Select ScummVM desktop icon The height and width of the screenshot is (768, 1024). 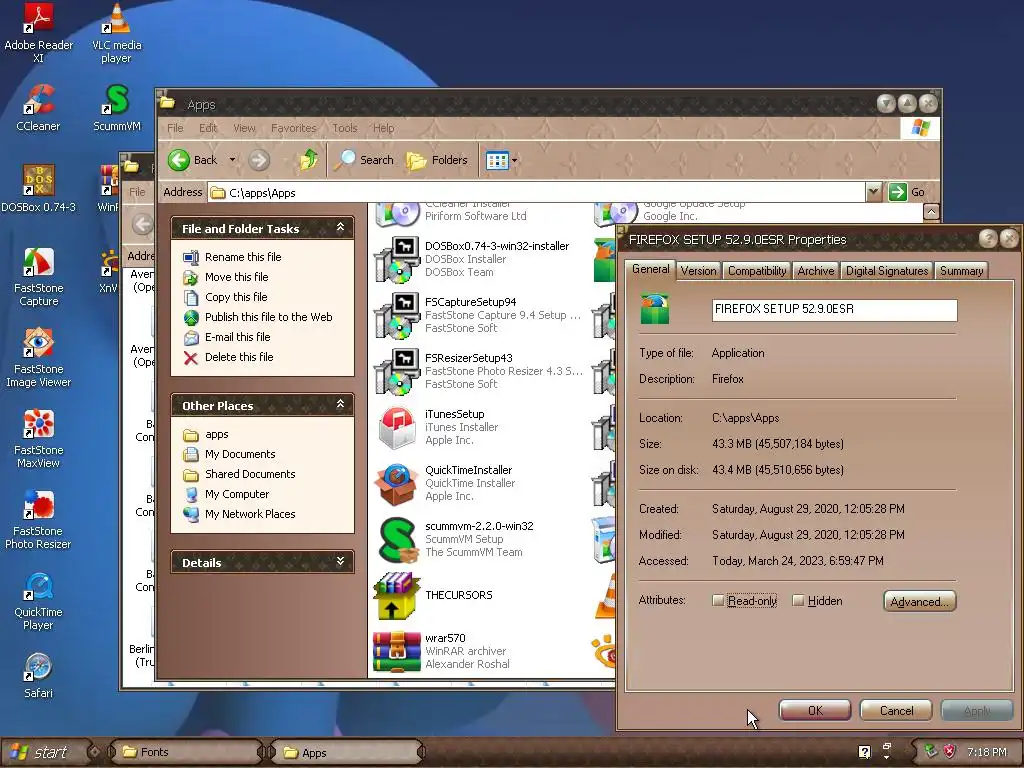click(116, 108)
